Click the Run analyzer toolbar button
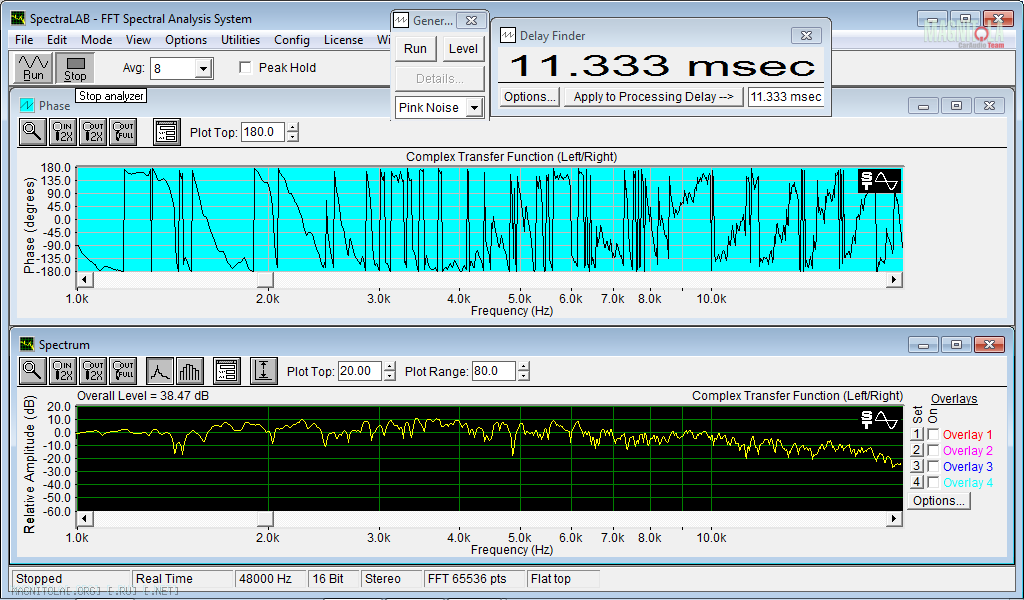1024x600 pixels. click(33, 68)
